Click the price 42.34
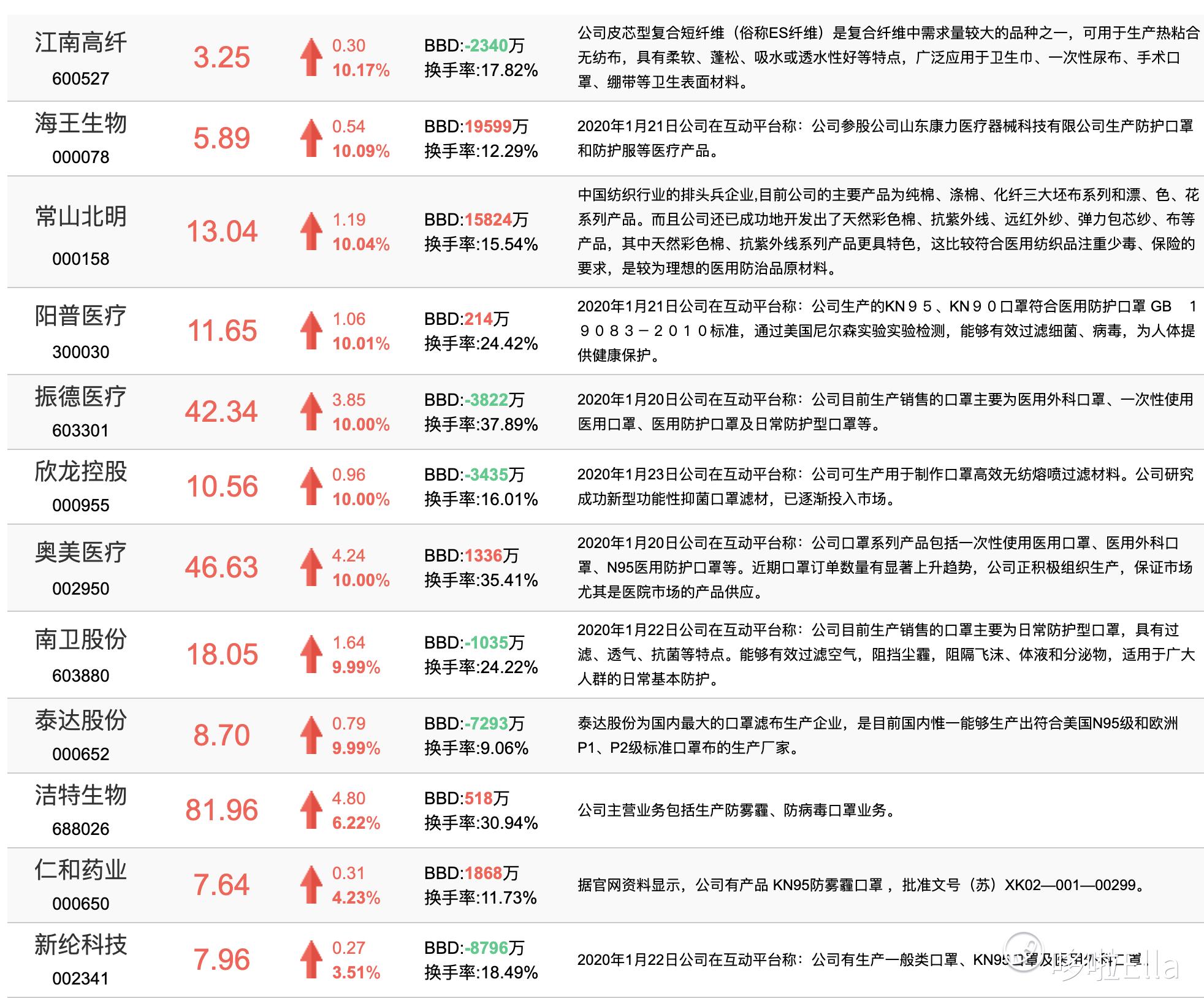Screen dimensions: 1204x998 pyautogui.click(x=222, y=411)
